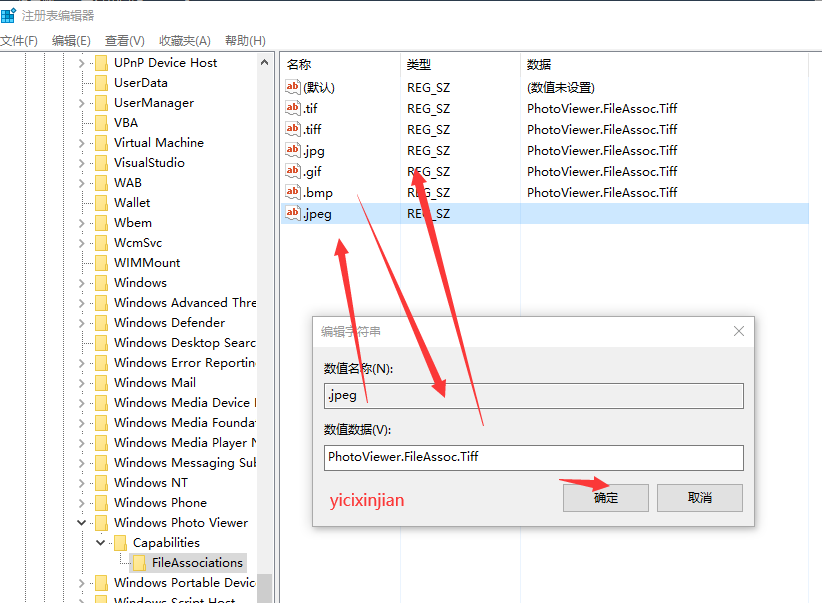Click the .jpg row's PhotoViewer.FileAssoc.Tiff data
The height and width of the screenshot is (603, 822).
click(602, 150)
